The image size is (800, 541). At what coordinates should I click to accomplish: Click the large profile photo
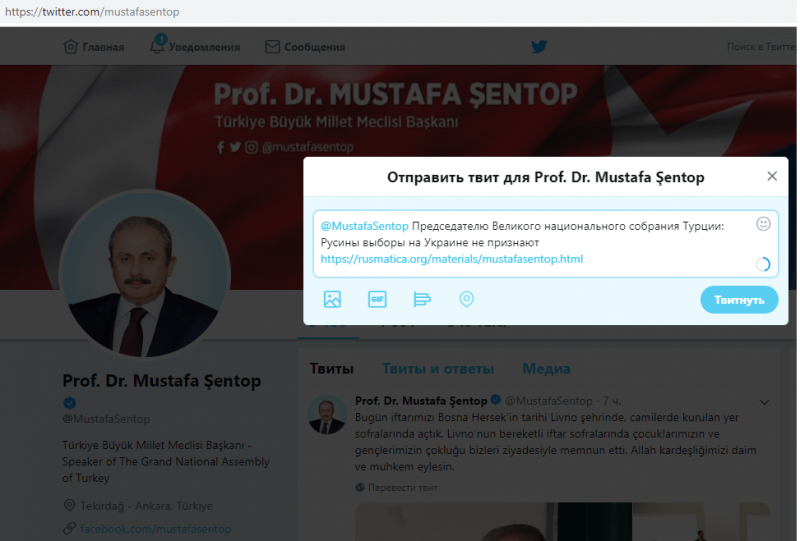coord(145,275)
